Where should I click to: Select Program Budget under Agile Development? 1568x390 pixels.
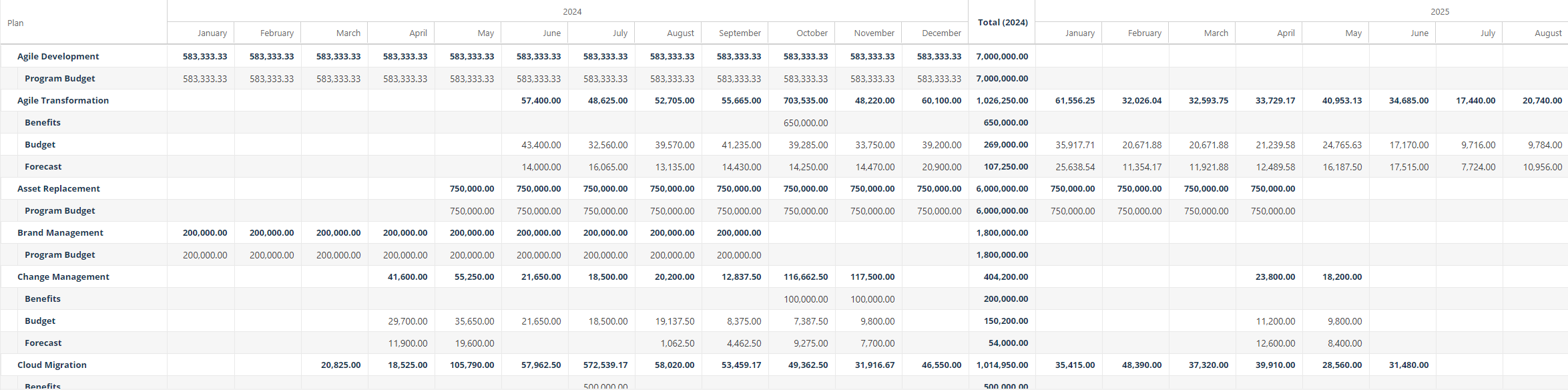pos(60,78)
